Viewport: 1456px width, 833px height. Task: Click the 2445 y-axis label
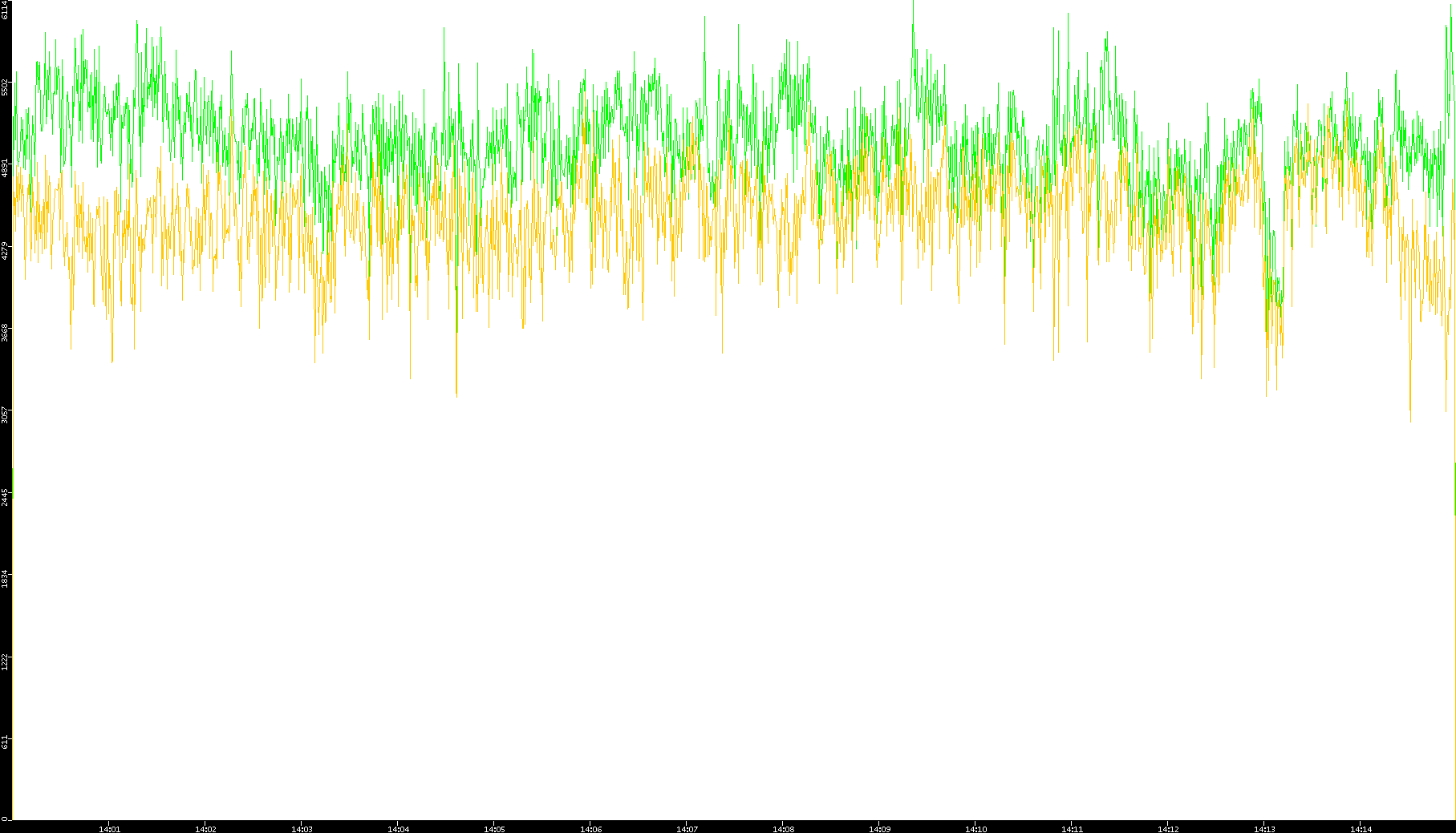coord(6,496)
